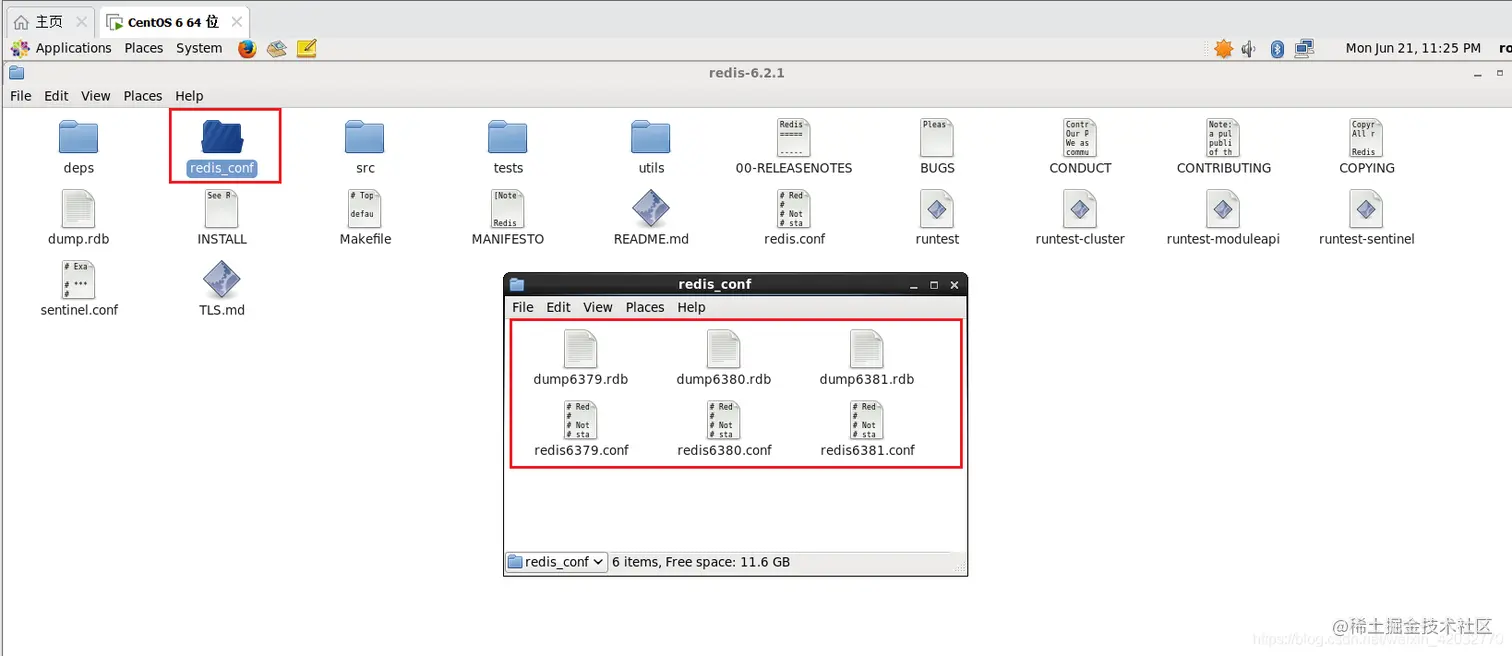Close the redis_conf window
The height and width of the screenshot is (656, 1512).
(954, 285)
